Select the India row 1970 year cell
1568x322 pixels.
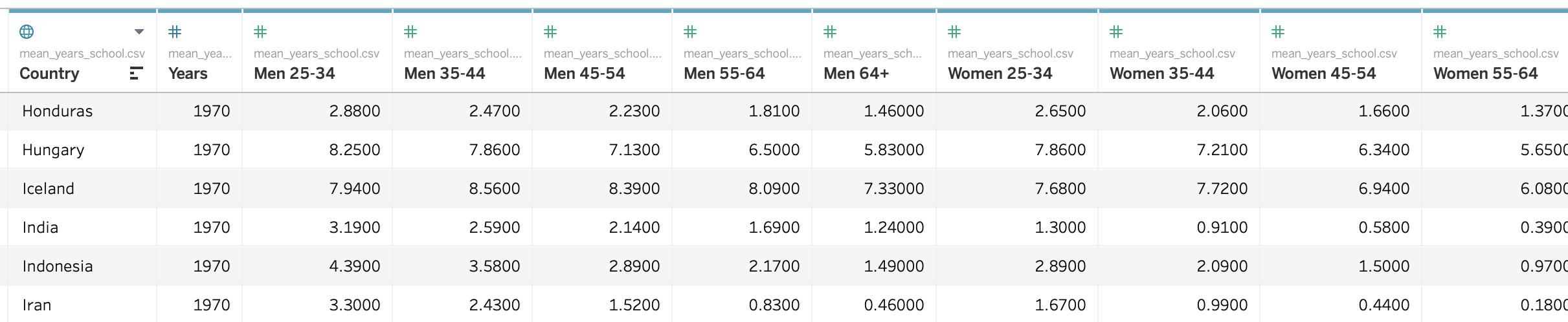pos(212,228)
